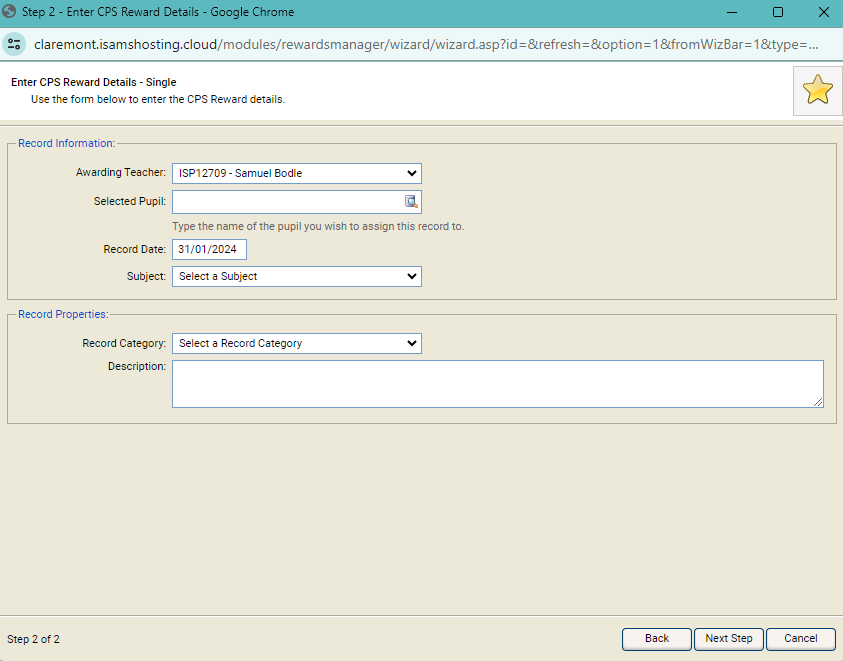Click the 'Enter CPS Reward Details - Single' heading
This screenshot has height=661, width=843.
point(94,82)
